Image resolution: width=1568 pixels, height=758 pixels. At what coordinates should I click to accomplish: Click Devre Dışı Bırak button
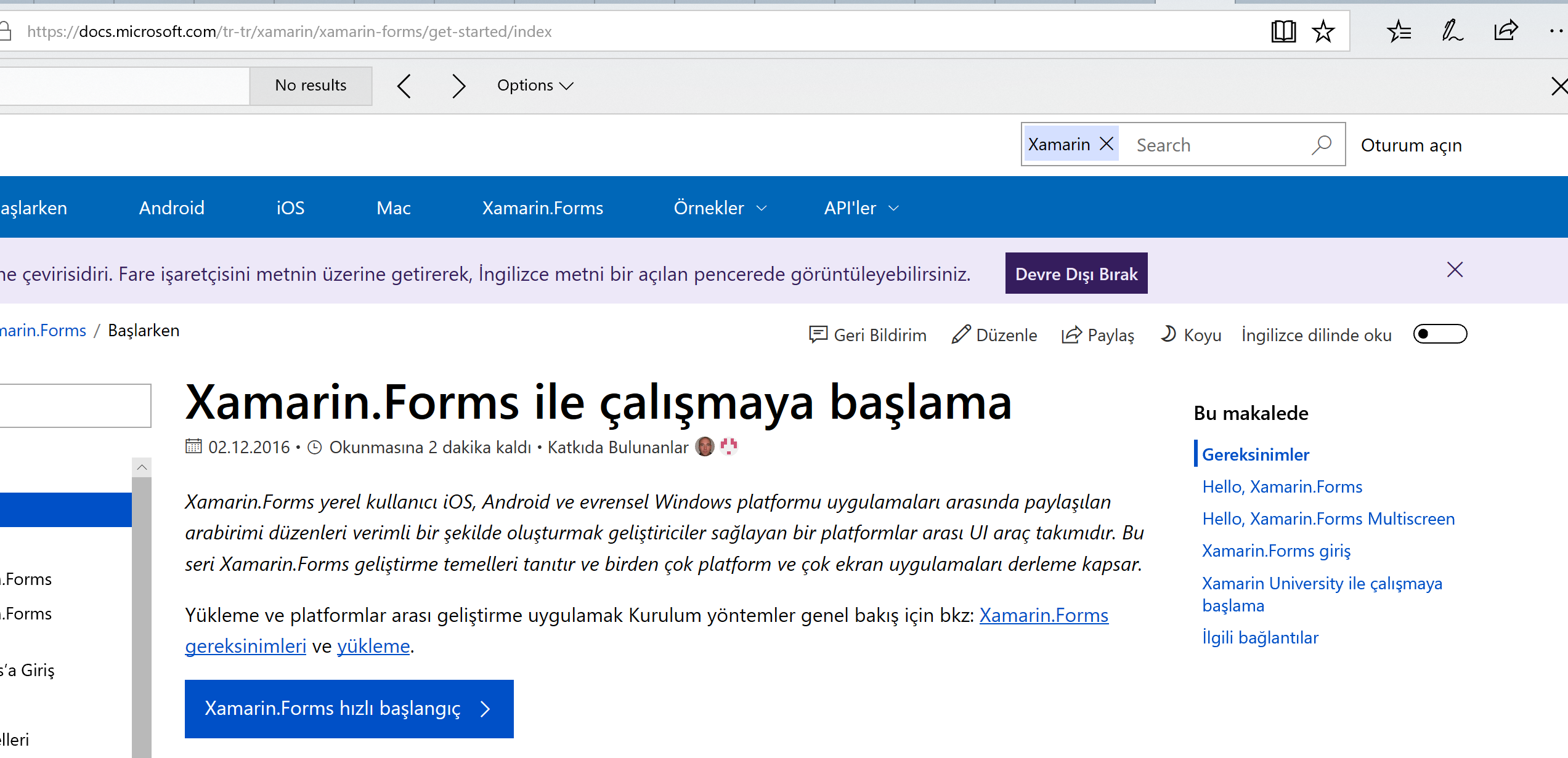tap(1076, 273)
